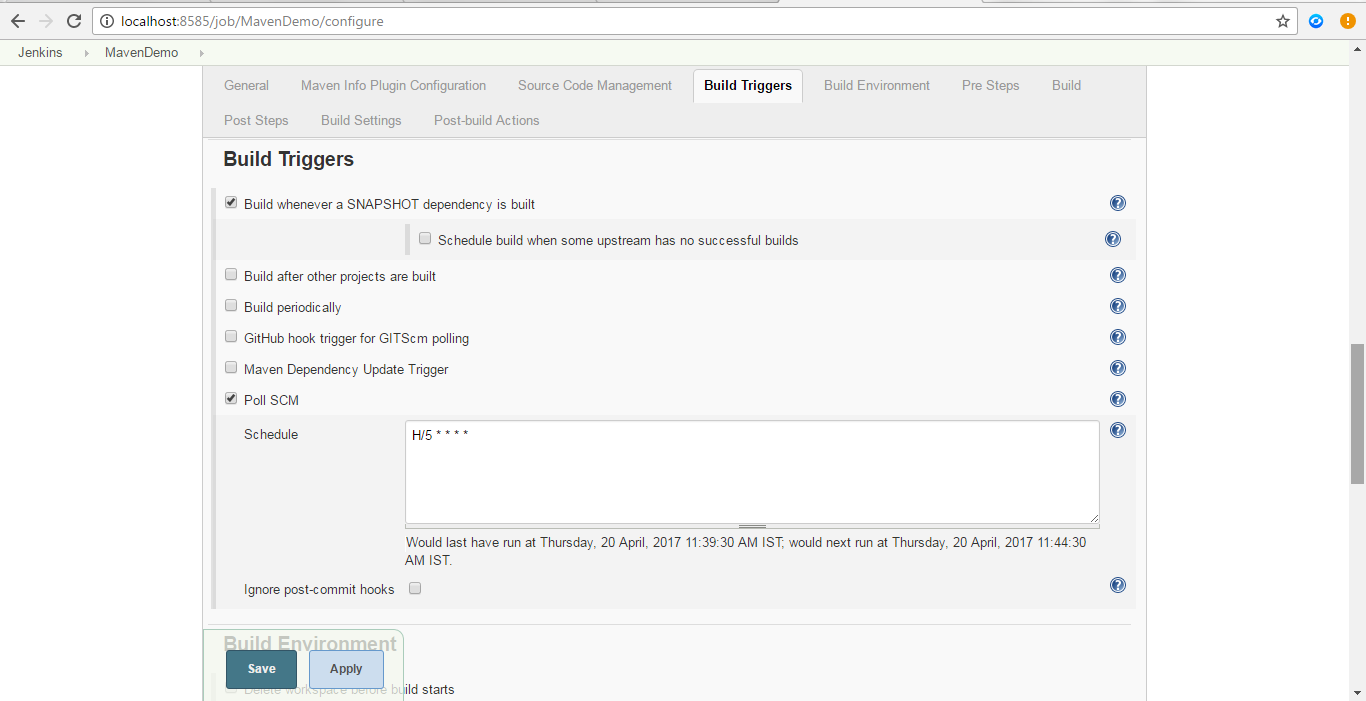Open help icon next to Schedule field
Viewport: 1366px width, 701px height.
coord(1118,430)
